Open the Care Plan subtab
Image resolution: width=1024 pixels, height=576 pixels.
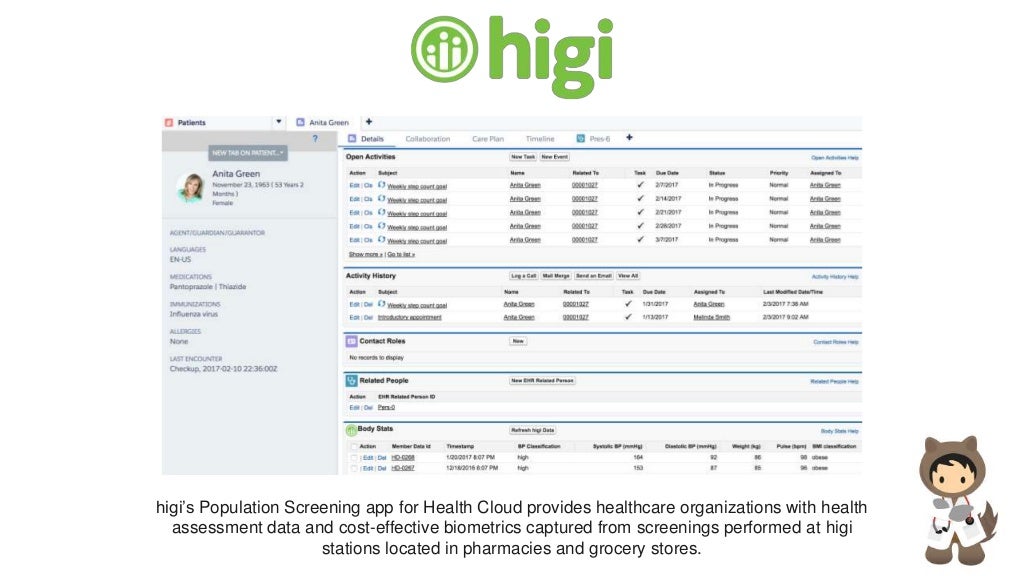[488, 139]
